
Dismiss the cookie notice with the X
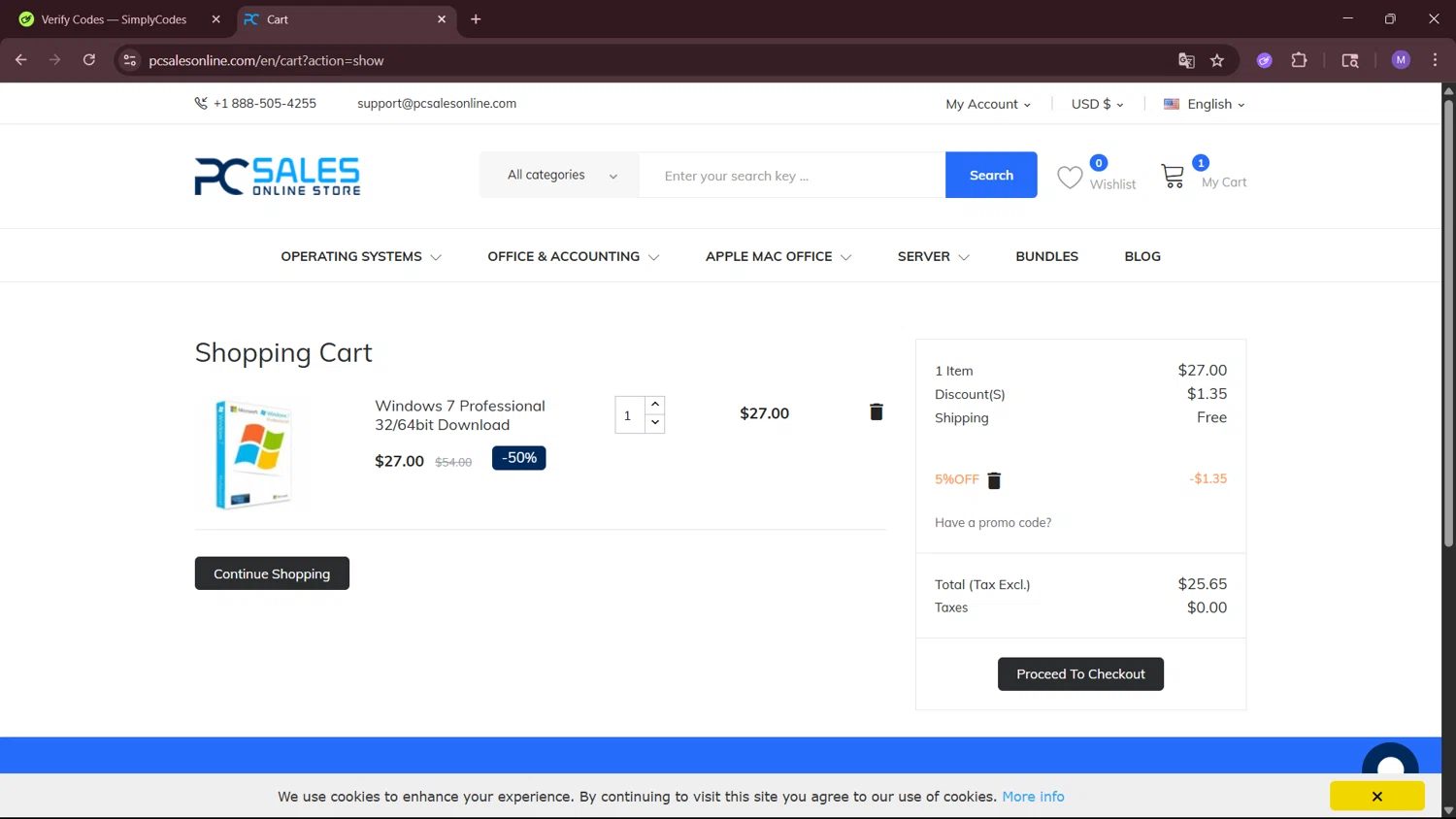tap(1377, 797)
